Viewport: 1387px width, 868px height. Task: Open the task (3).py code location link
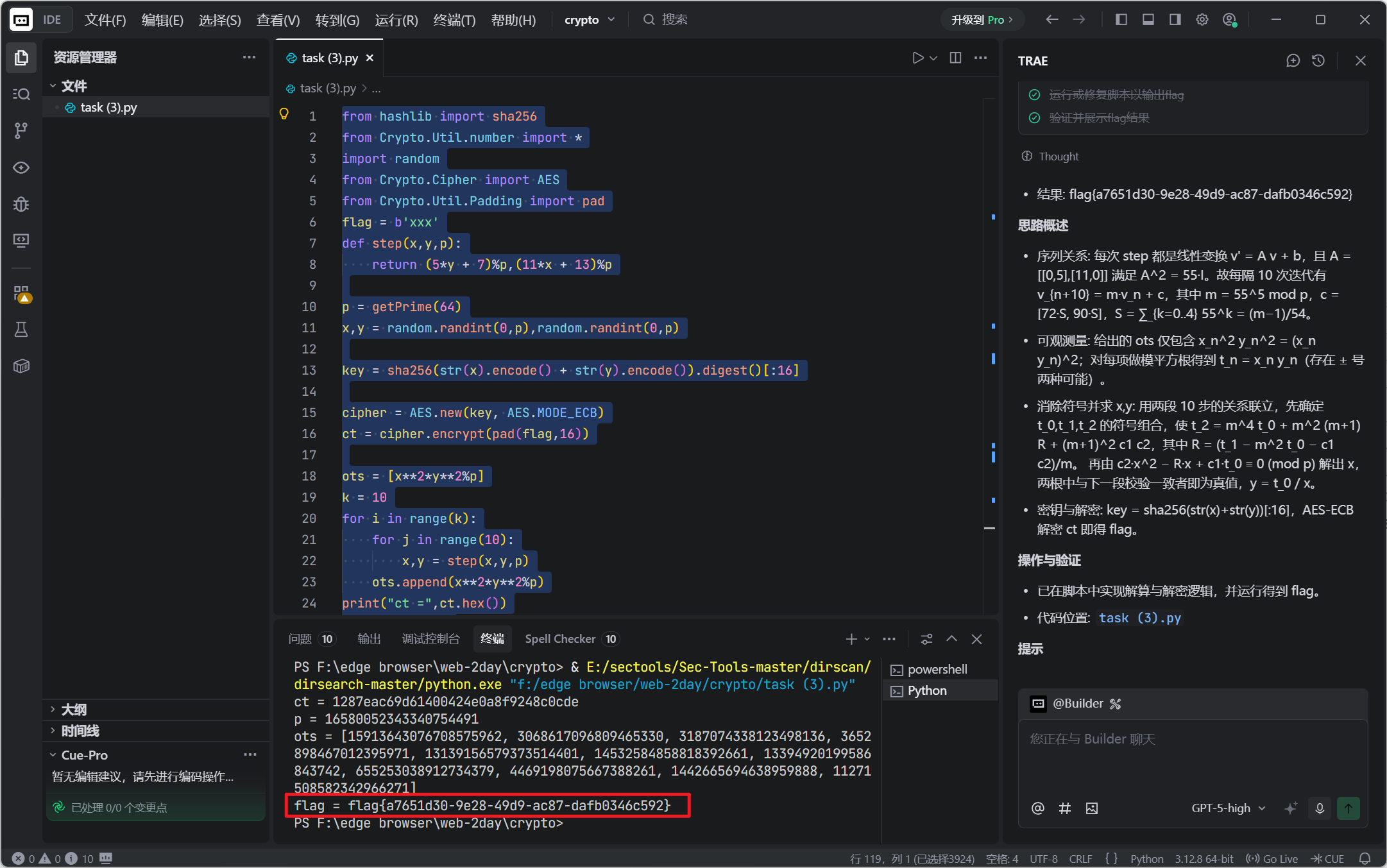tap(1139, 618)
